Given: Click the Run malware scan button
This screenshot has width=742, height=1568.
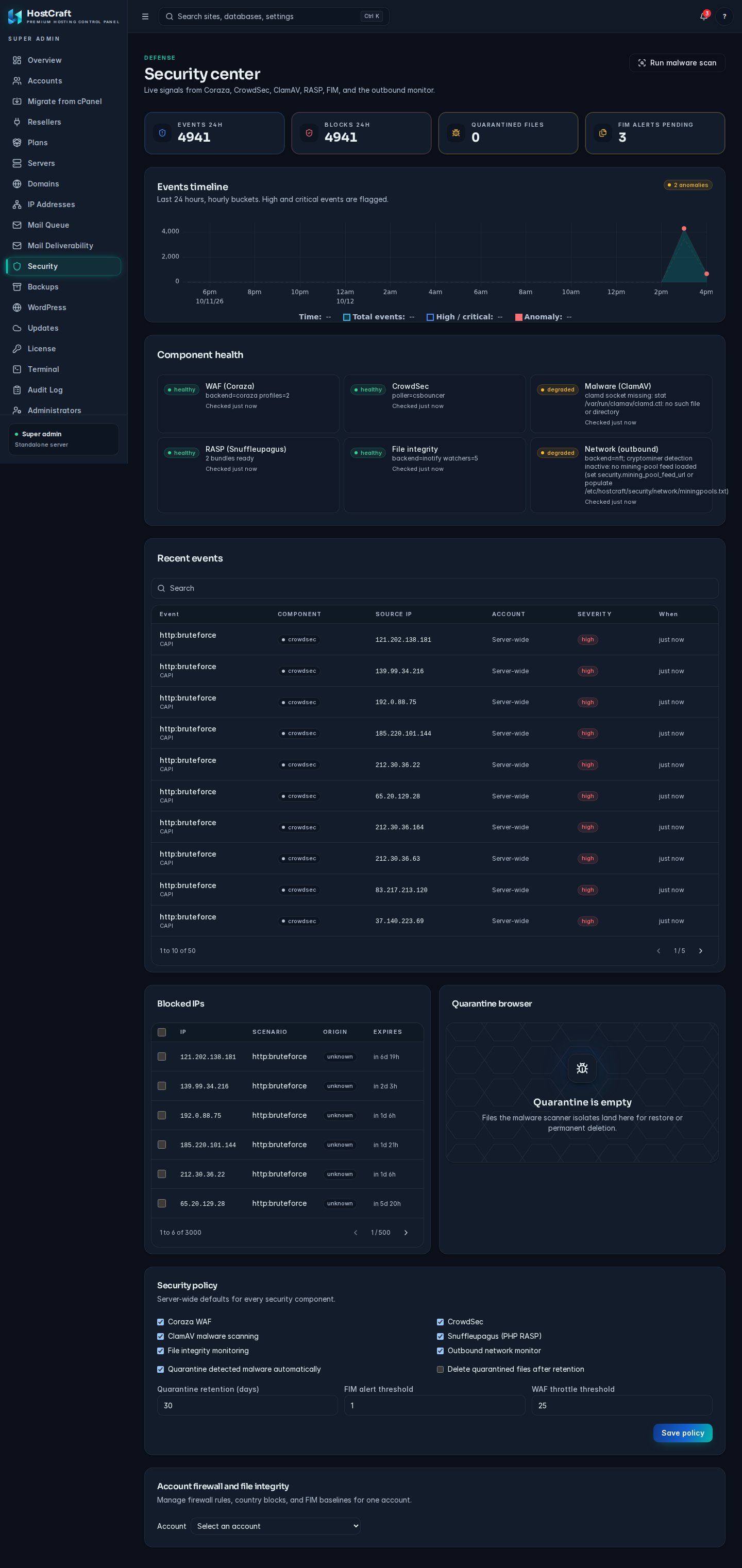Looking at the screenshot, I should coord(677,63).
